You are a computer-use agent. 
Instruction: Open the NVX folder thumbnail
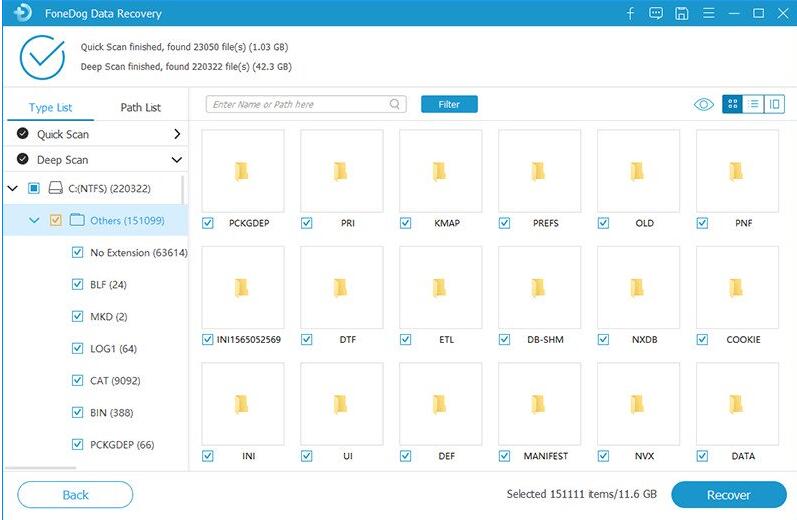tap(638, 404)
